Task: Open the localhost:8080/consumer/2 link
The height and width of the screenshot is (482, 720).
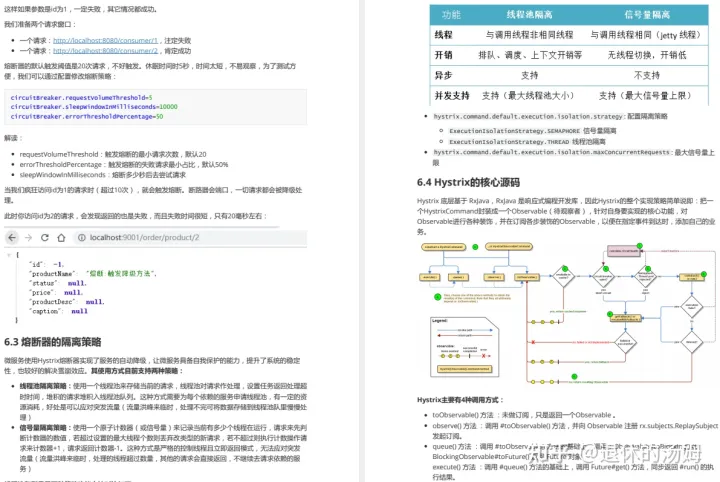Action: (105, 51)
